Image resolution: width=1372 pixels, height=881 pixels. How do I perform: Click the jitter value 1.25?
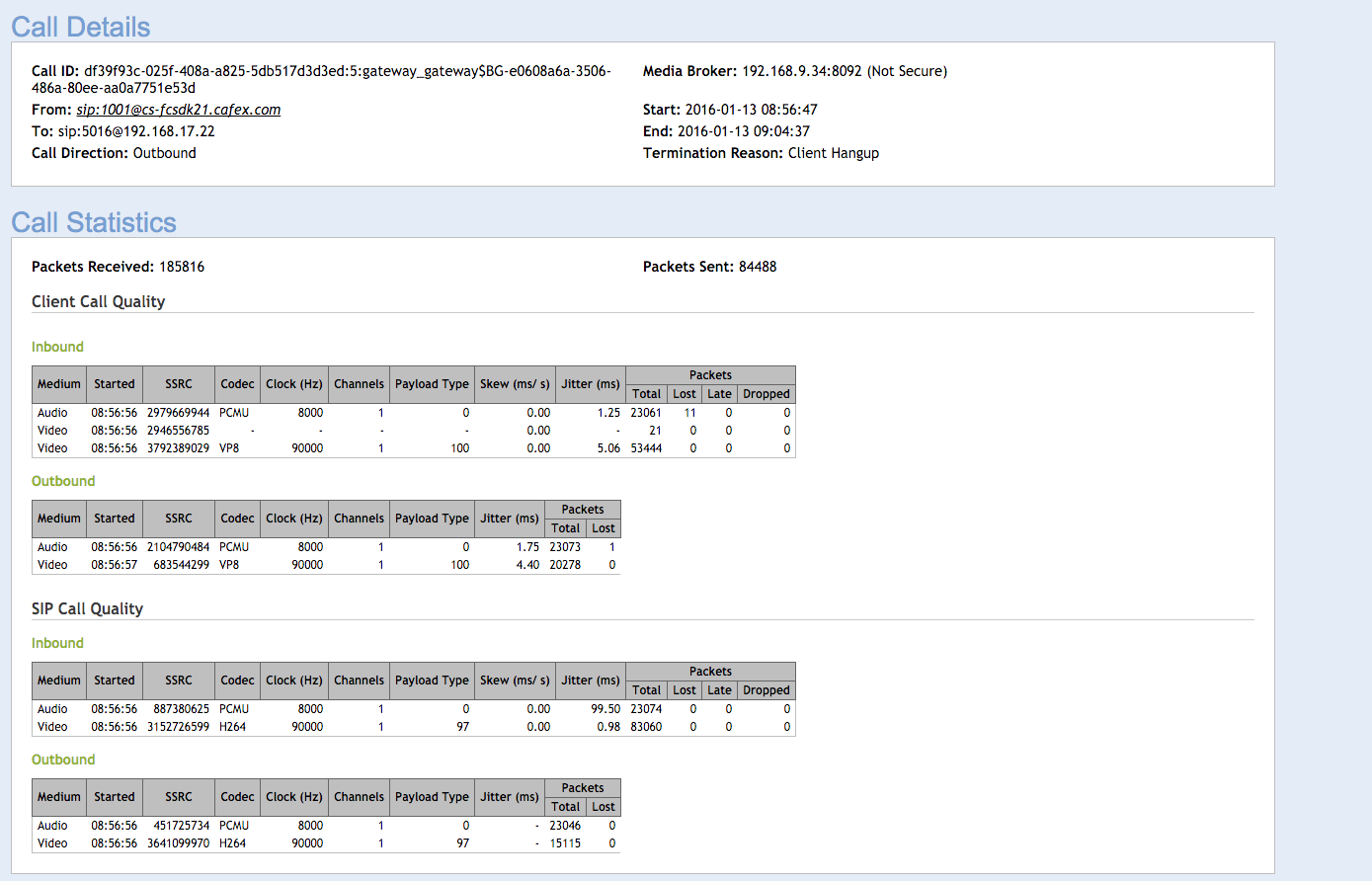pyautogui.click(x=608, y=413)
